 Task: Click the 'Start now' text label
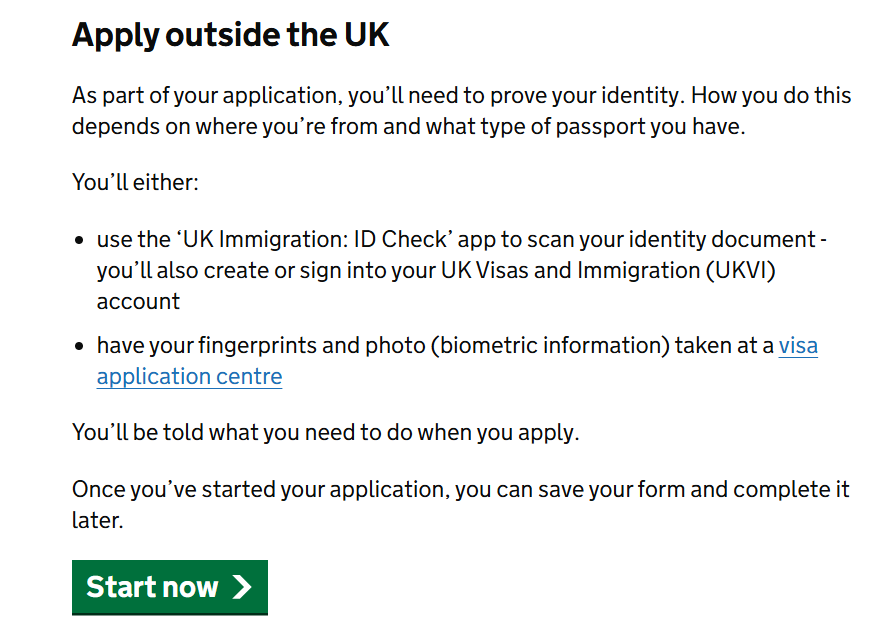(152, 587)
